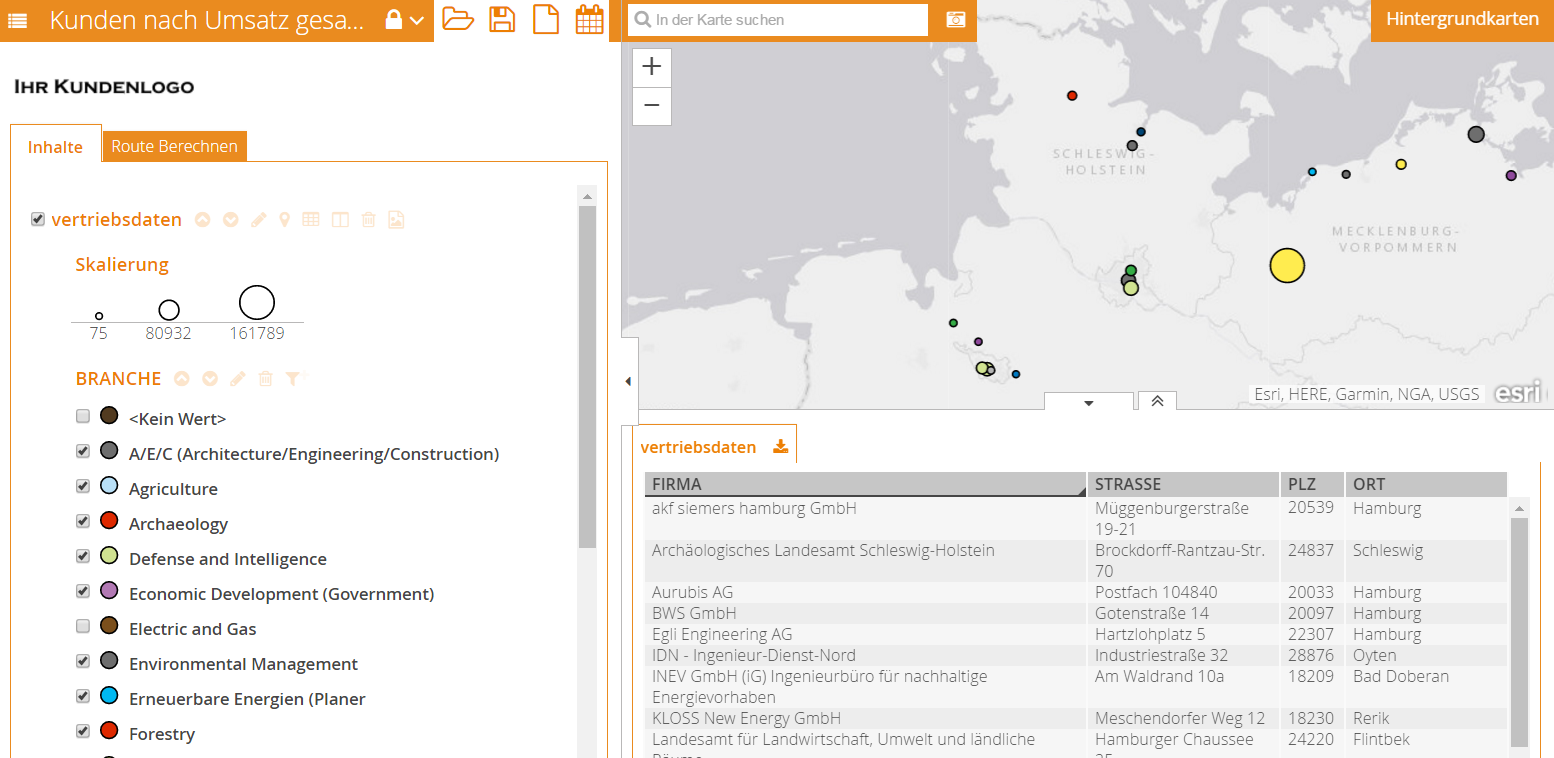Open the lock dropdown beside the map title
The width and height of the screenshot is (1554, 758).
click(405, 21)
